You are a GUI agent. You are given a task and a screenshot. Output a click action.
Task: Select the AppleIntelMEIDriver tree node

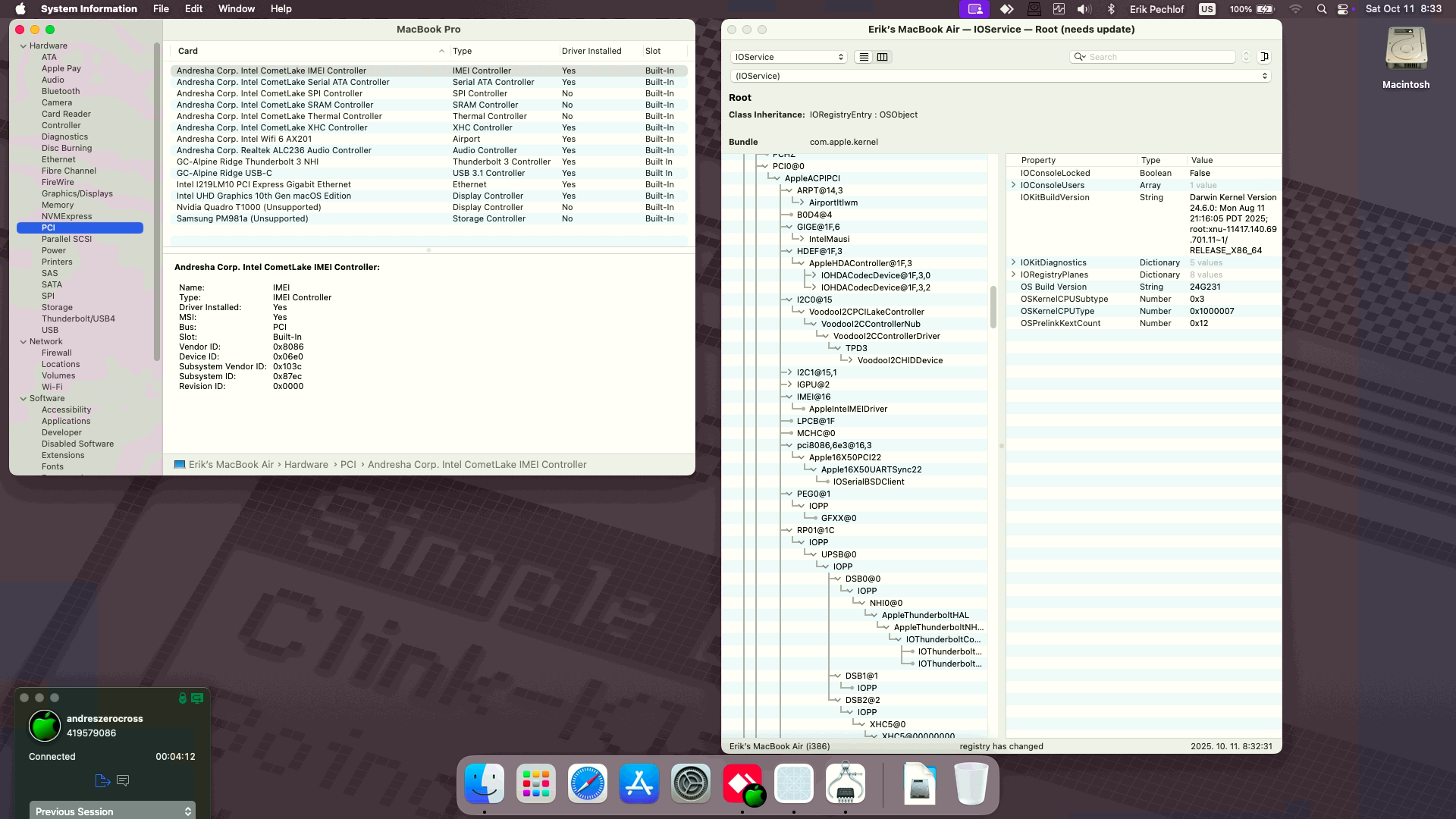pyautogui.click(x=848, y=409)
